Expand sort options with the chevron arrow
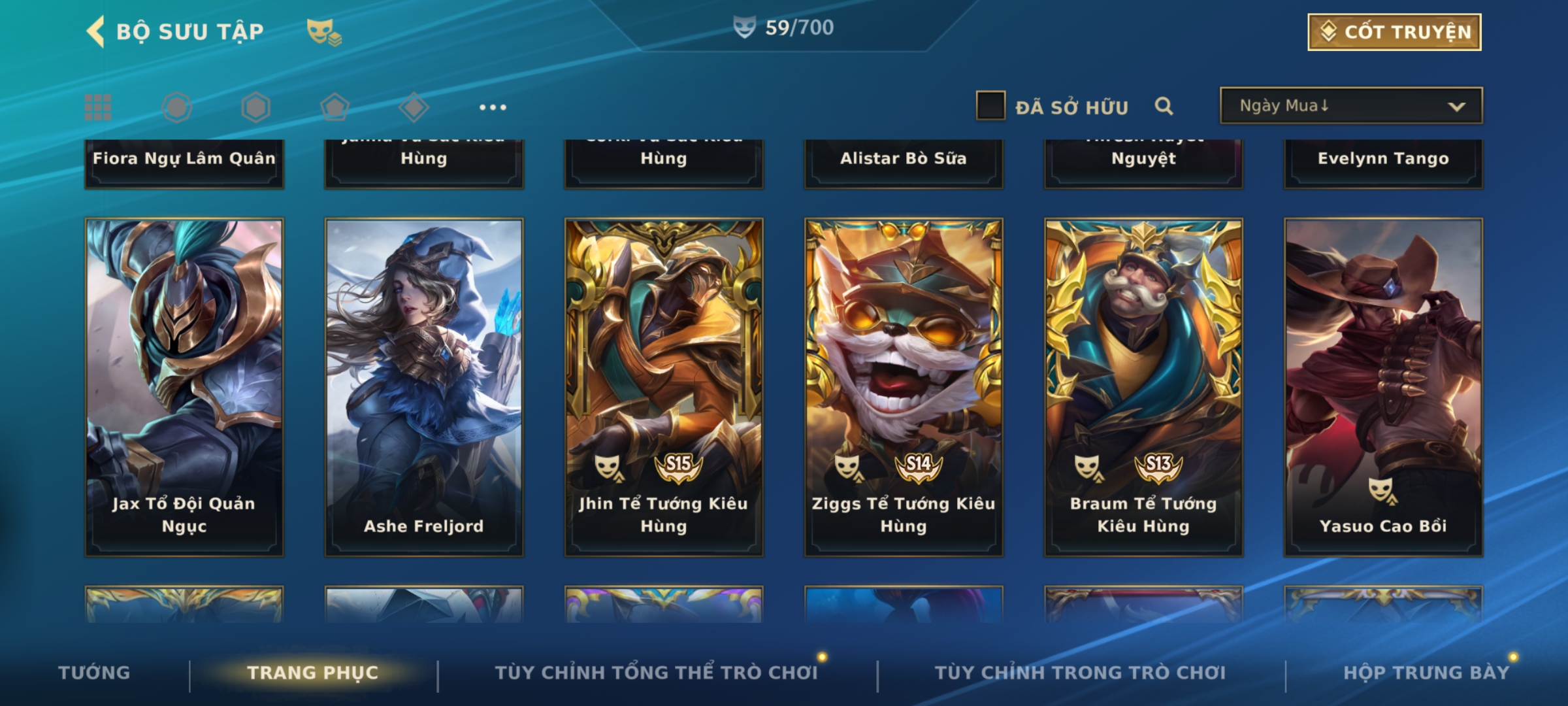The height and width of the screenshot is (706, 1568). tap(1456, 107)
